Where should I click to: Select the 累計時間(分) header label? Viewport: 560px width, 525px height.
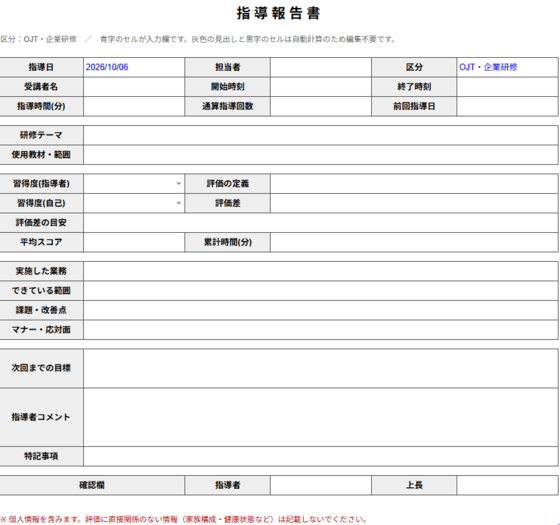coord(228,242)
